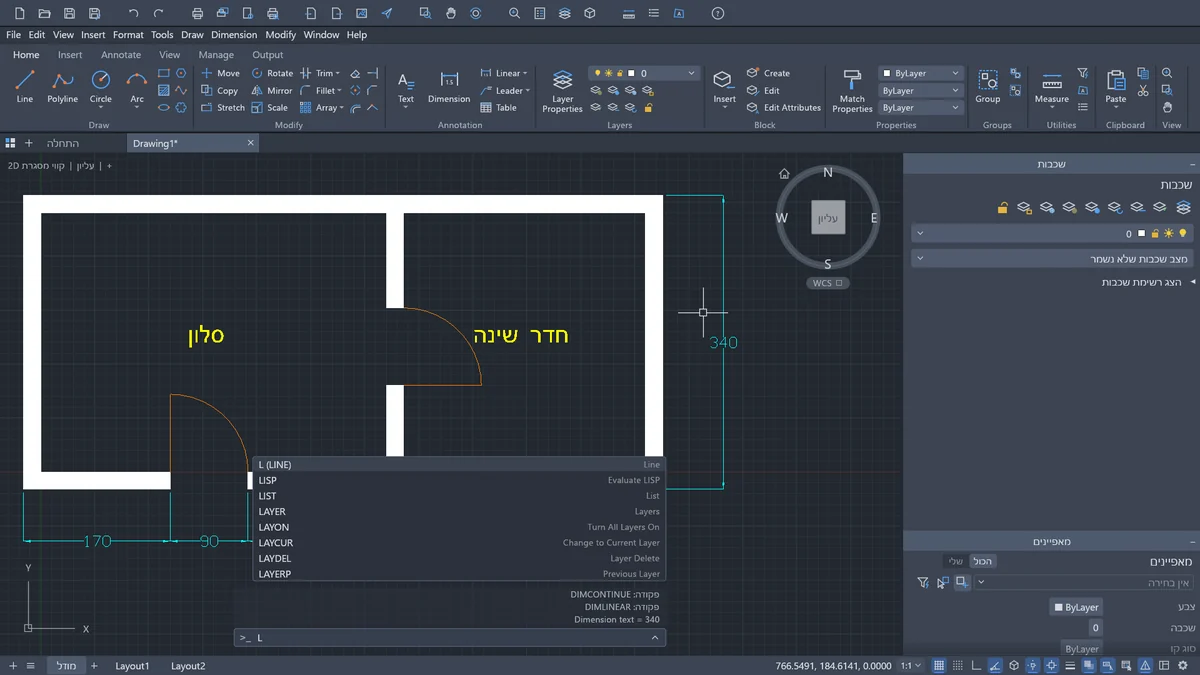Open the מצב שכבות לא נשמר dropdown
The width and height of the screenshot is (1200, 675).
pyautogui.click(x=1053, y=259)
